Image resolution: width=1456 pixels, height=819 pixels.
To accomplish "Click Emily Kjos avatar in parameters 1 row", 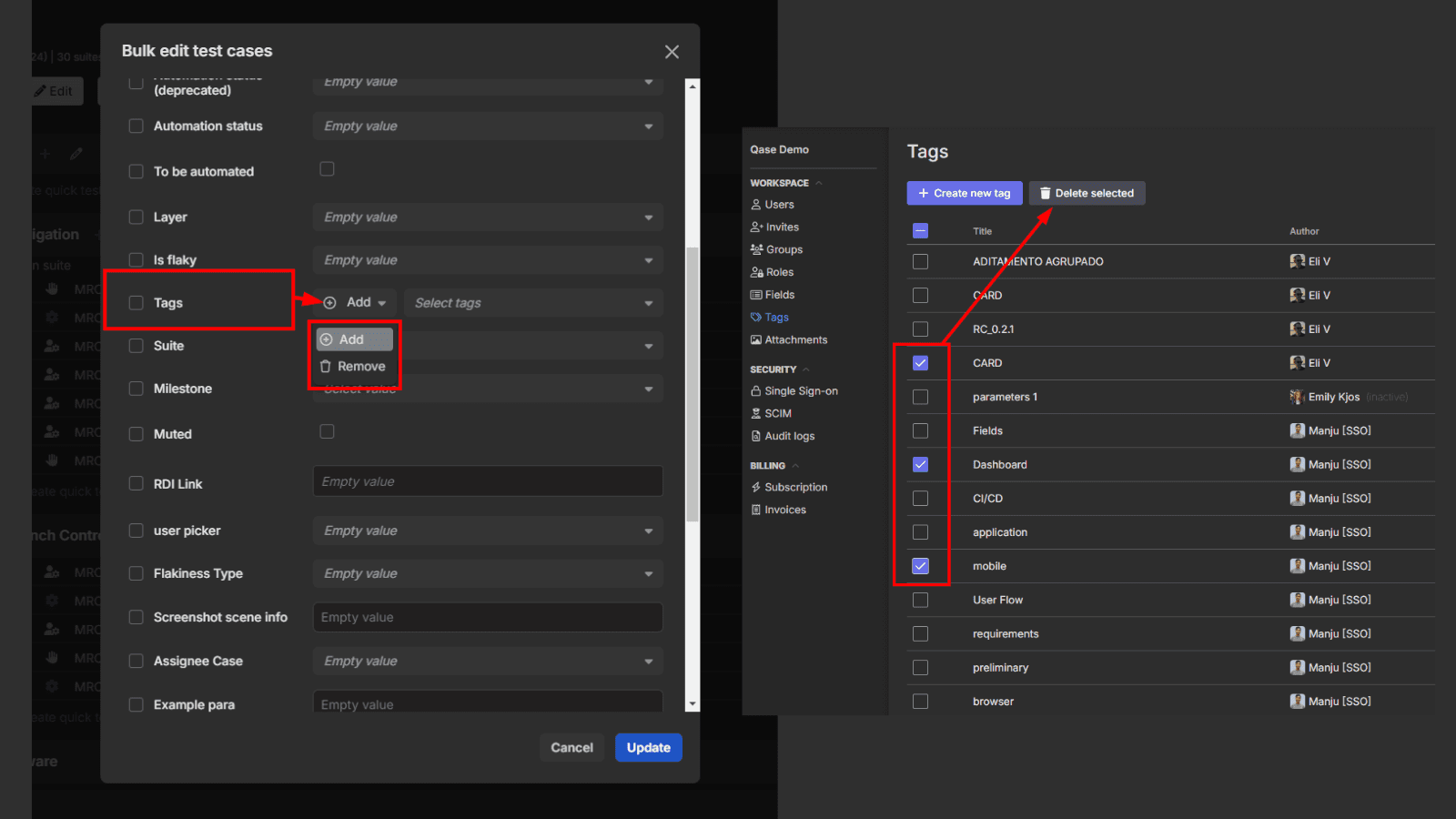I will click(x=1298, y=397).
